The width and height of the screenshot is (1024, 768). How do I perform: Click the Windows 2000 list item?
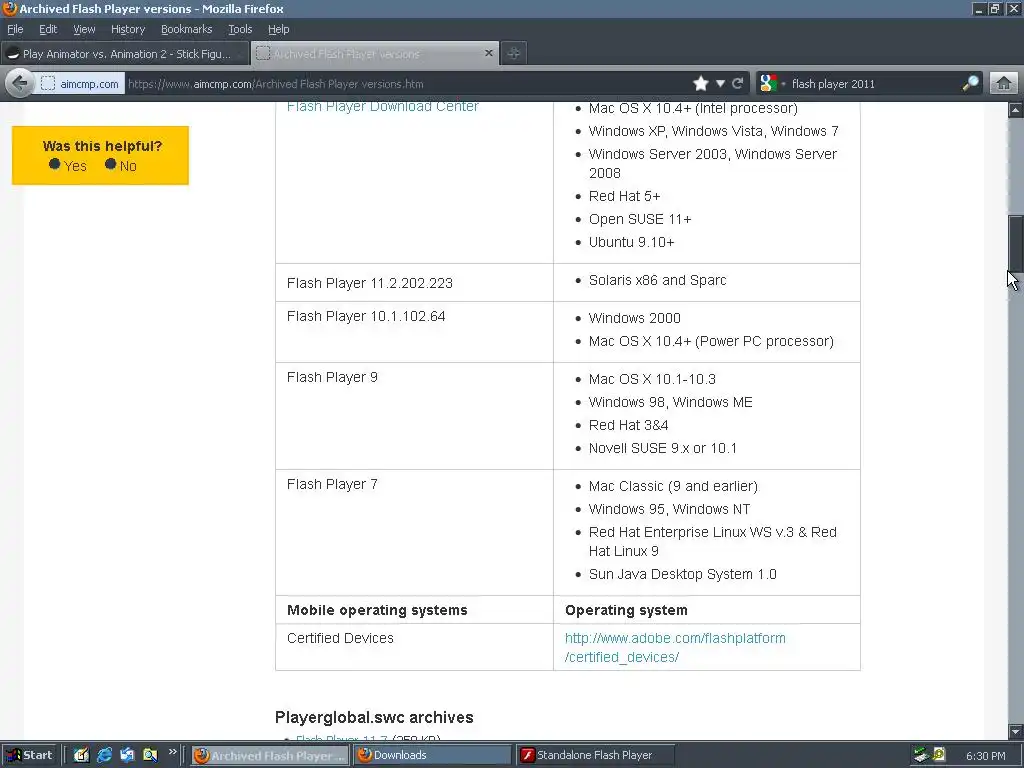(634, 318)
